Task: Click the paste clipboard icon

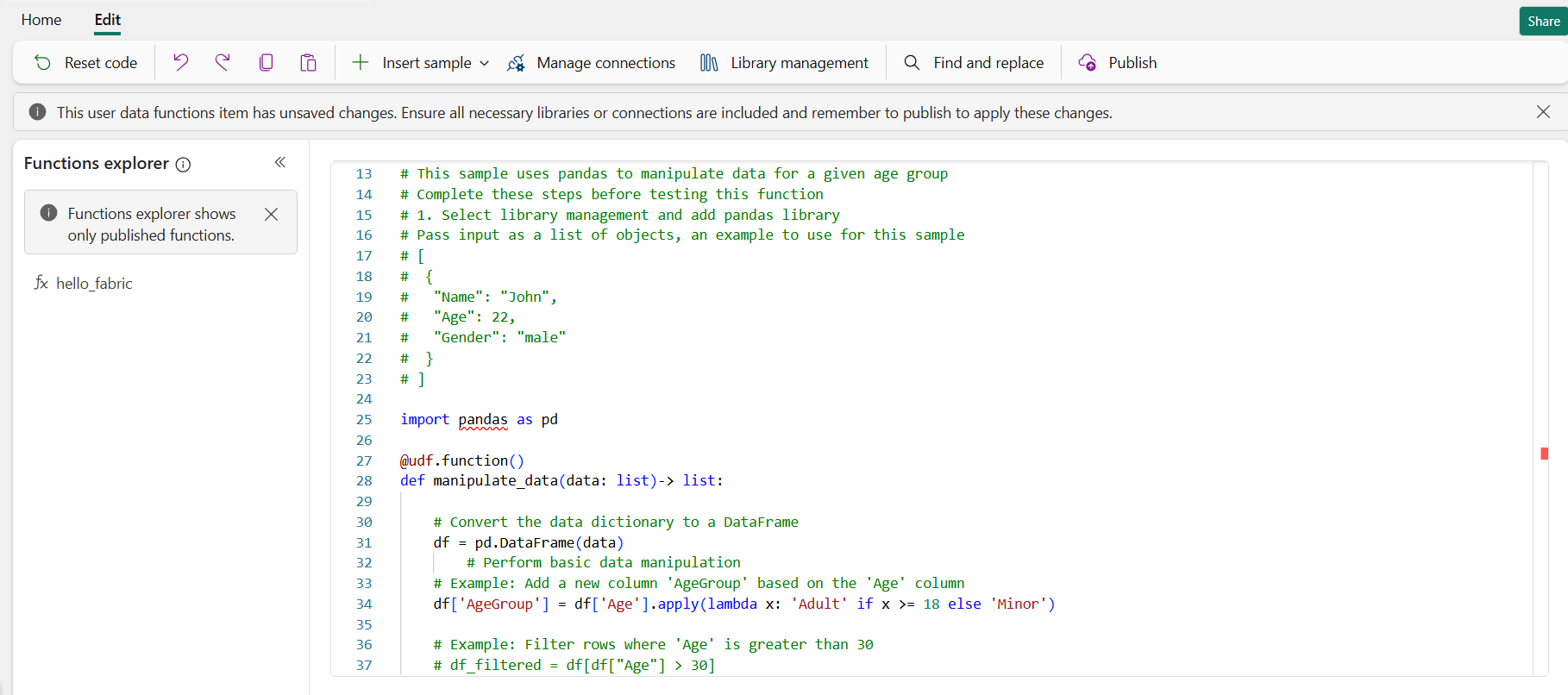Action: (308, 62)
